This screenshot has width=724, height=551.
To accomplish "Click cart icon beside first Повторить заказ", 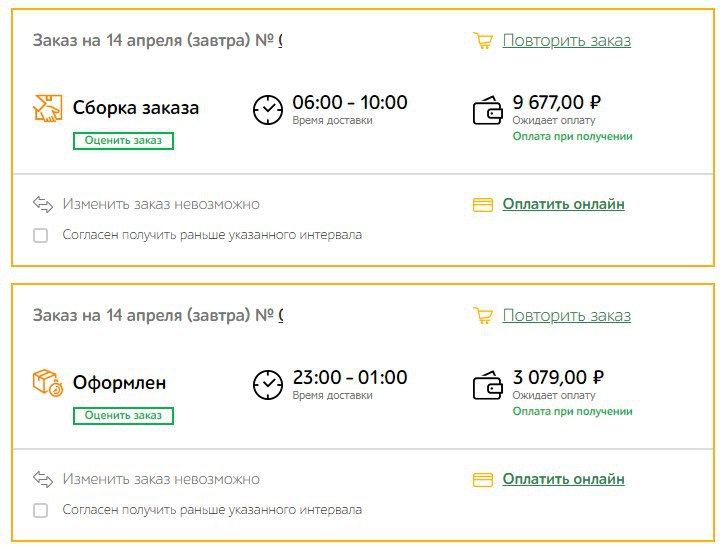I will pos(483,40).
